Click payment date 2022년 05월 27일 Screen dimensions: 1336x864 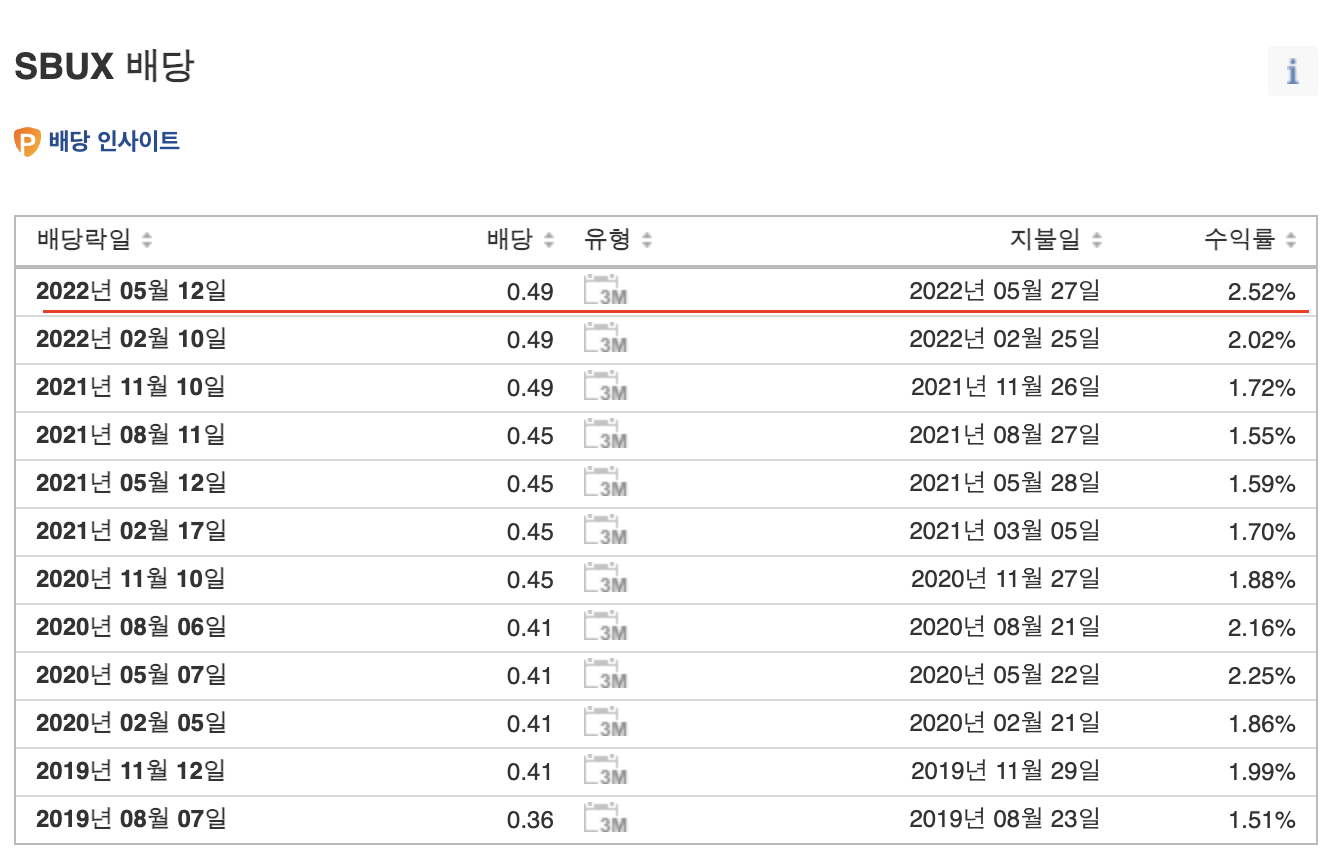pos(1005,291)
